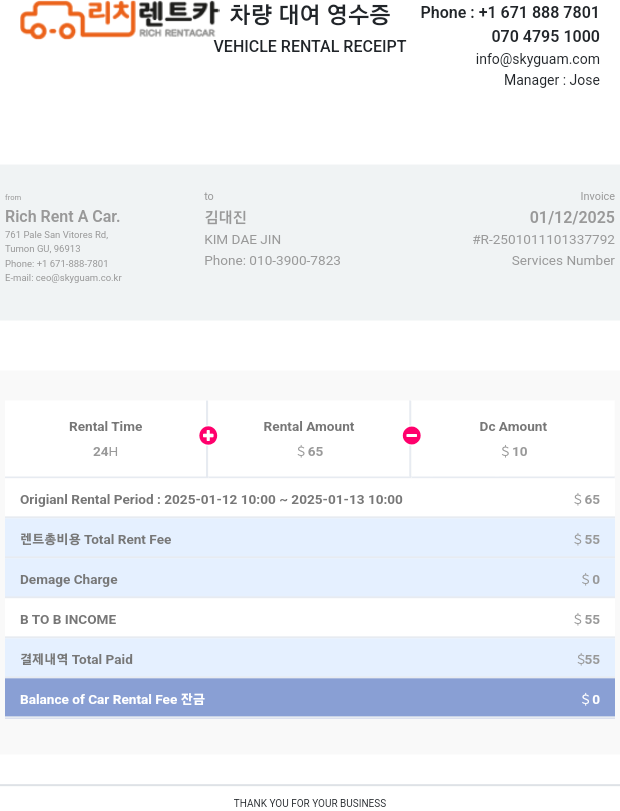Click the info@skyguam.com email address
The width and height of the screenshot is (620, 811).
click(538, 59)
